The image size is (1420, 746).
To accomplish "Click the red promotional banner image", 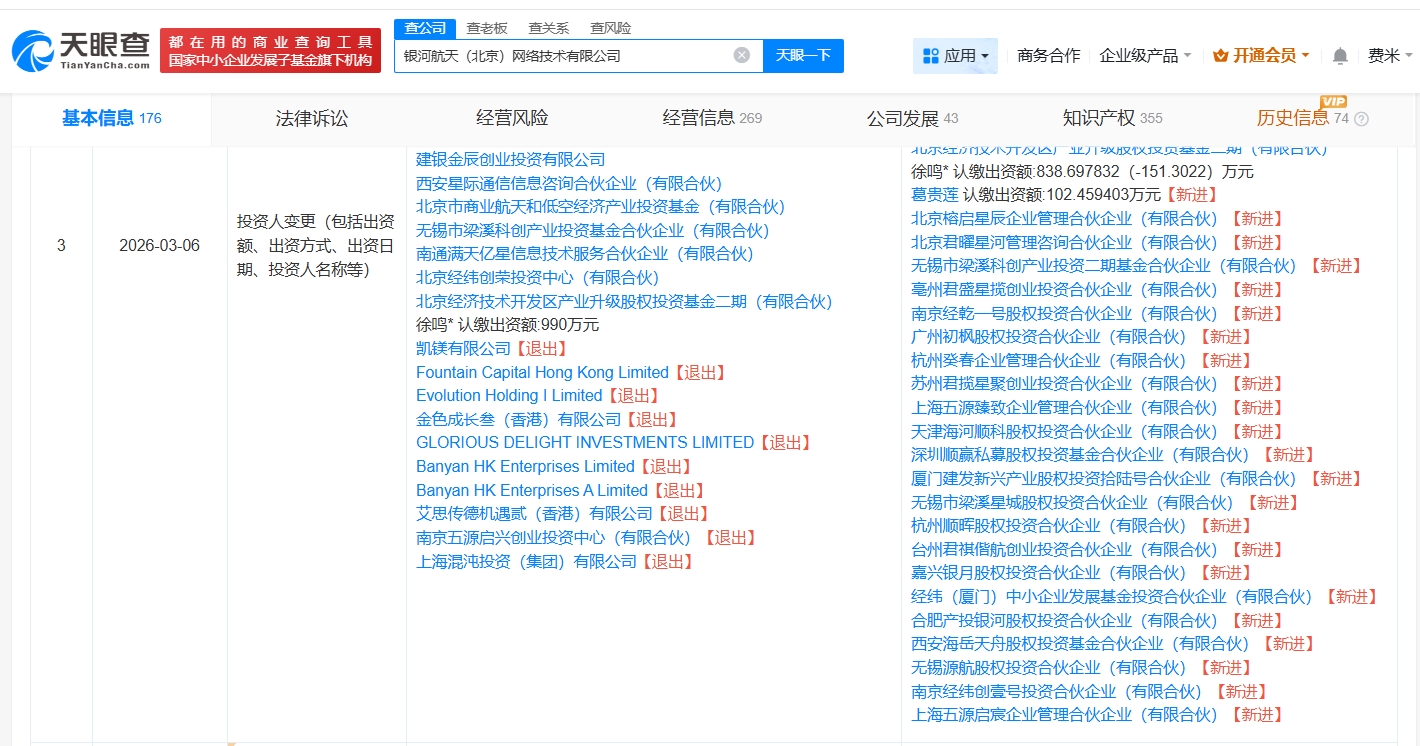I will coord(270,50).
